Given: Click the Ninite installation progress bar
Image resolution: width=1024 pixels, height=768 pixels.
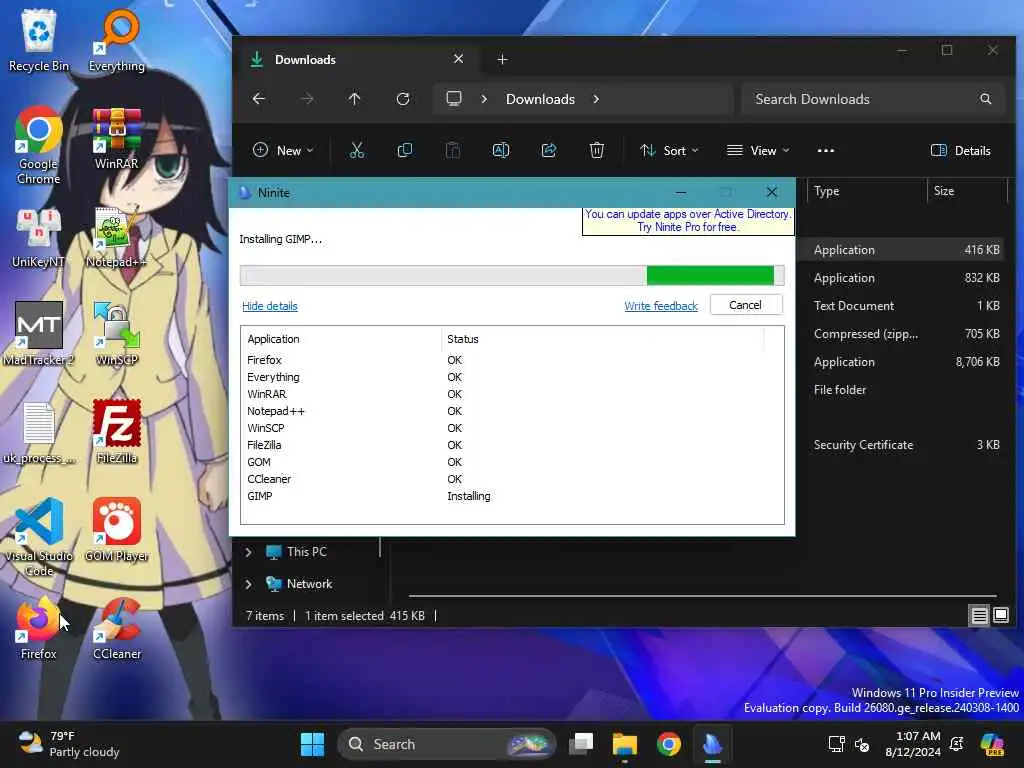Looking at the screenshot, I should (x=512, y=276).
